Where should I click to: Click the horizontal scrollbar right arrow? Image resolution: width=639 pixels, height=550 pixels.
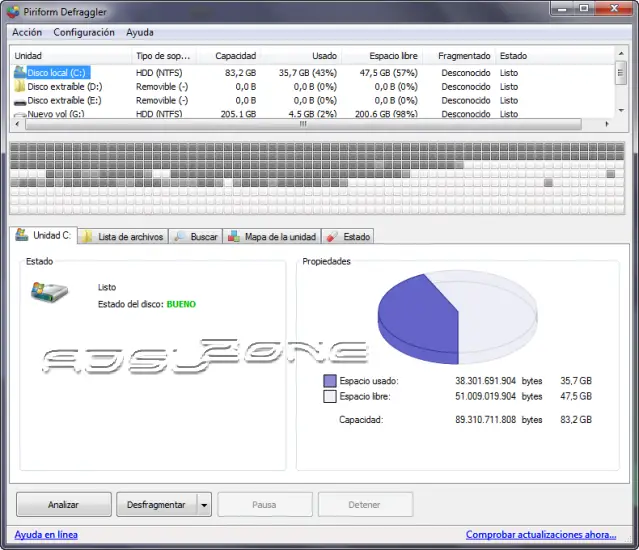[x=607, y=124]
